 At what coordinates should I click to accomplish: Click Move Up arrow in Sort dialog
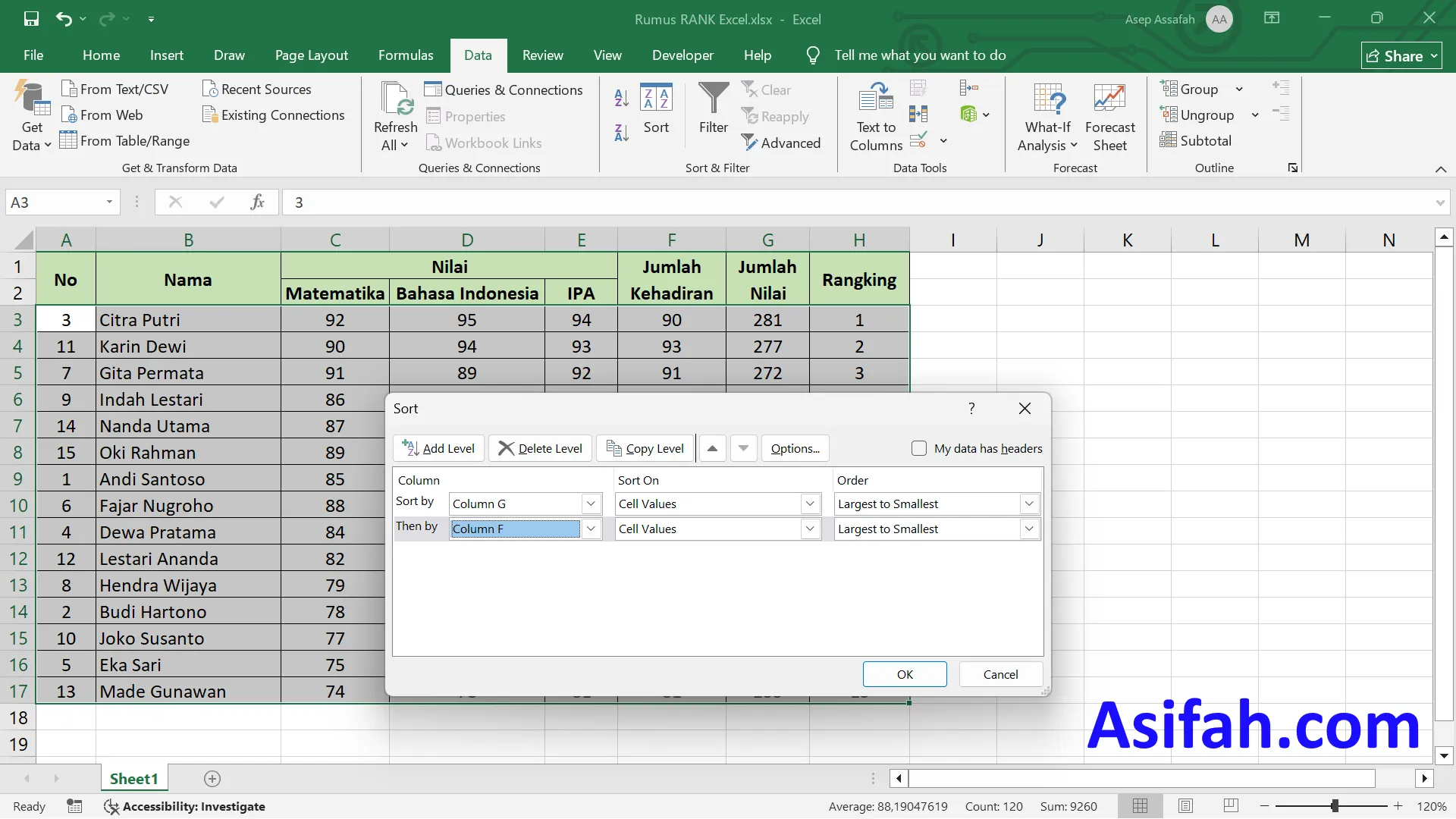[x=712, y=448]
